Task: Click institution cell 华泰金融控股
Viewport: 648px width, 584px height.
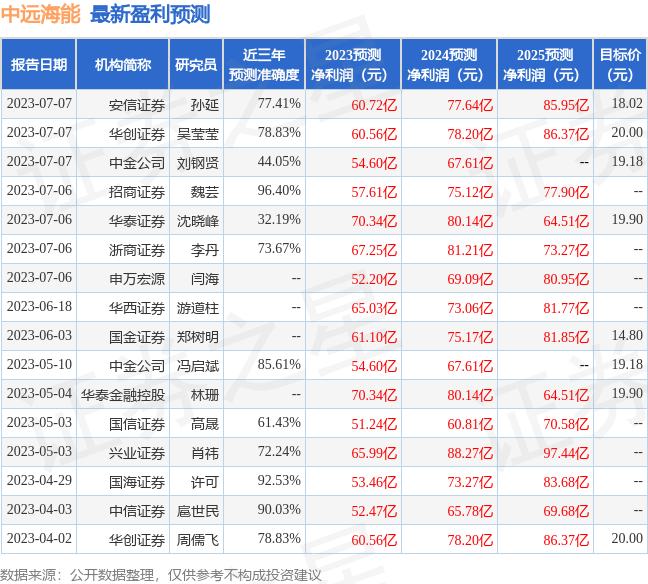Action: 123,395
